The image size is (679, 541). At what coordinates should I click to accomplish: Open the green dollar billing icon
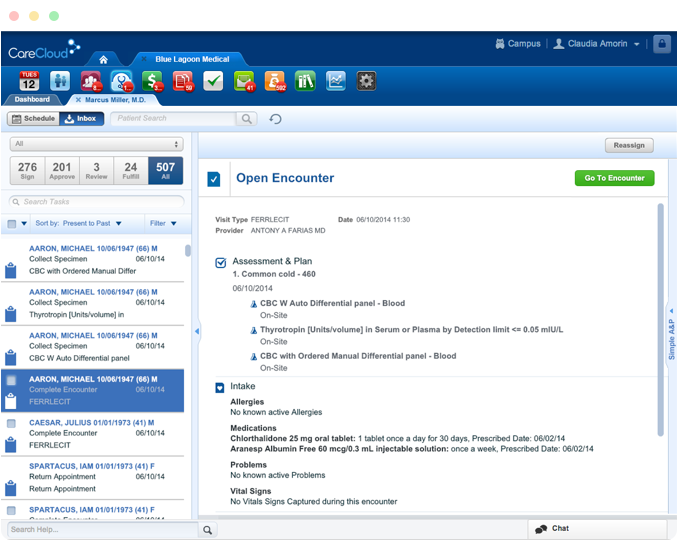[152, 81]
